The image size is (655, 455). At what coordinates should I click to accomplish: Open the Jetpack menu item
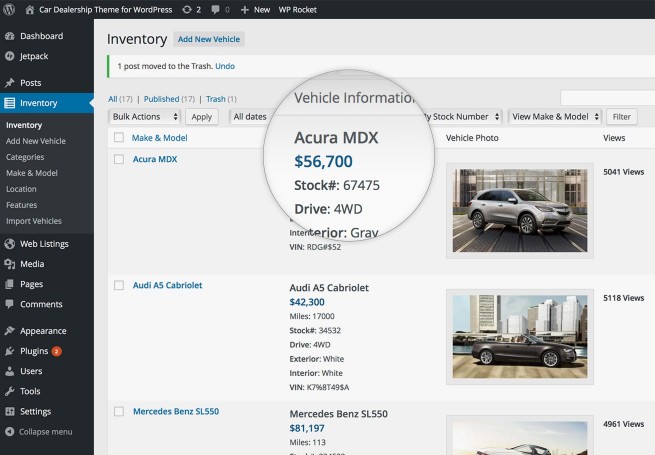click(x=34, y=56)
